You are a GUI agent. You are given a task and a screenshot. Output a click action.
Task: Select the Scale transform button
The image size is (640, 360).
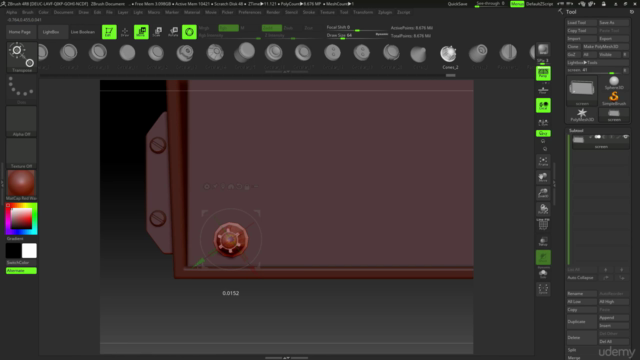click(158, 32)
